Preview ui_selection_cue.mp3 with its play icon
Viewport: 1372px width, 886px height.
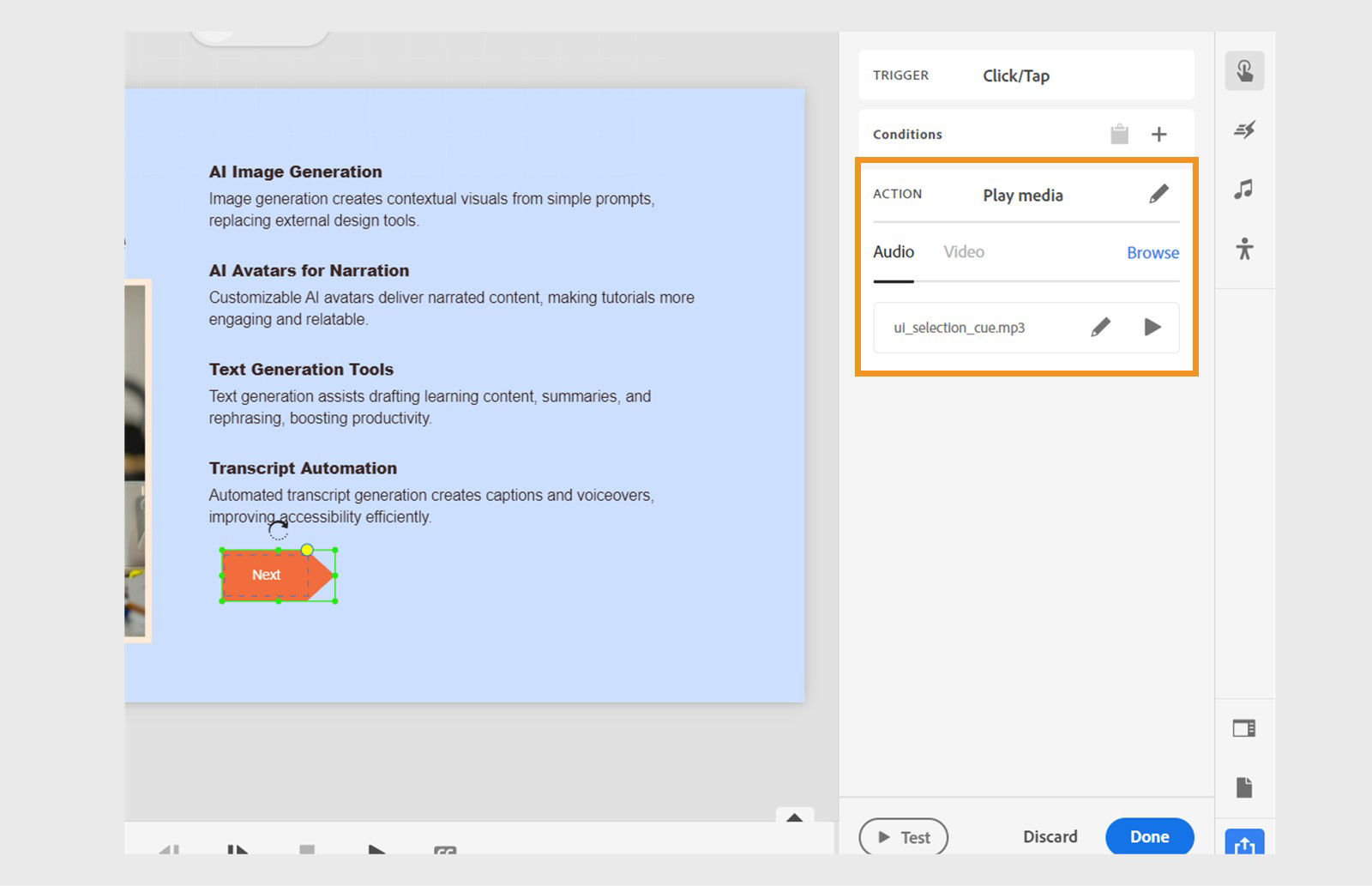[1153, 327]
